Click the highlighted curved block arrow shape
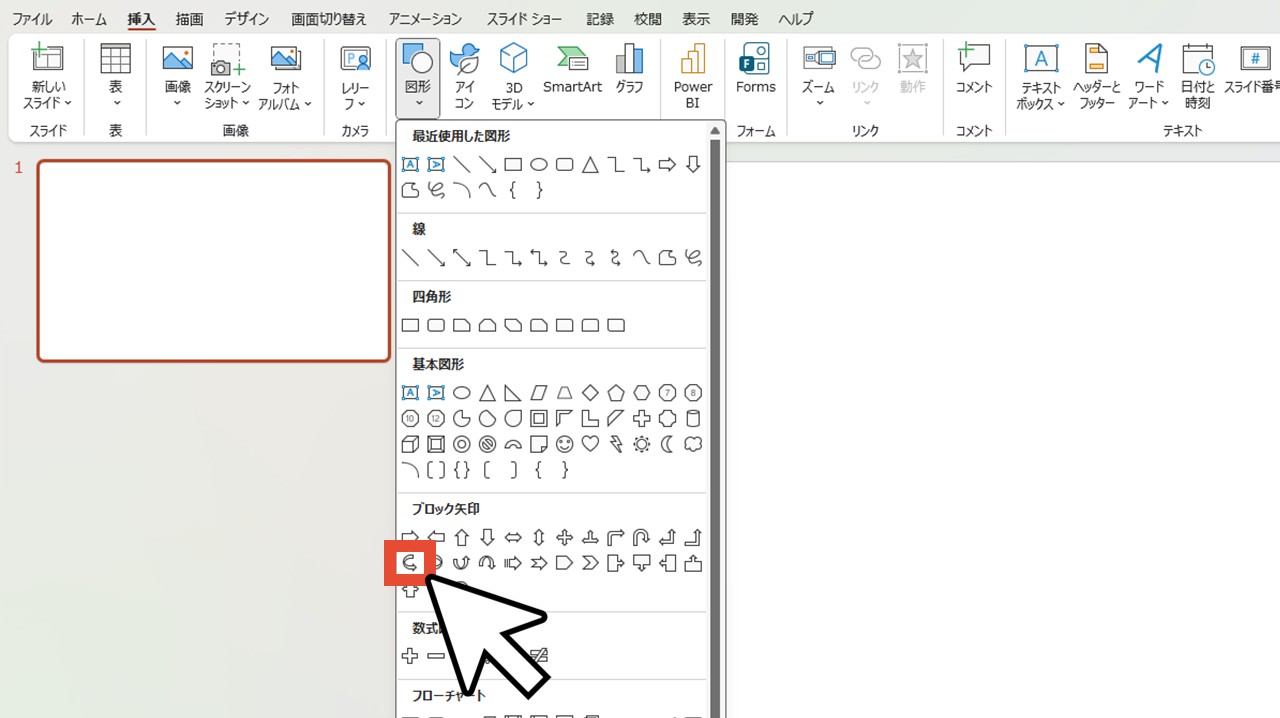This screenshot has width=1280, height=718. tap(410, 563)
